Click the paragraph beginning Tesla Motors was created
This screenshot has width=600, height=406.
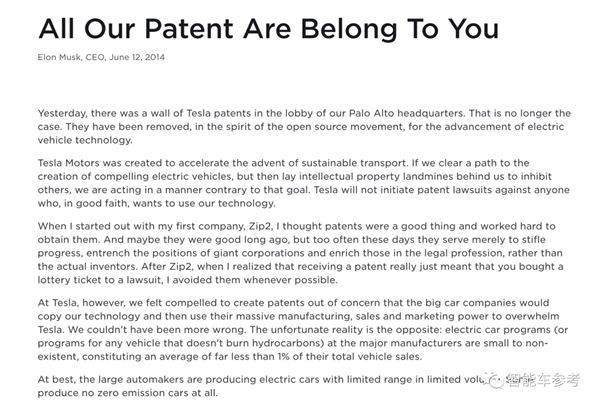[x=303, y=183]
